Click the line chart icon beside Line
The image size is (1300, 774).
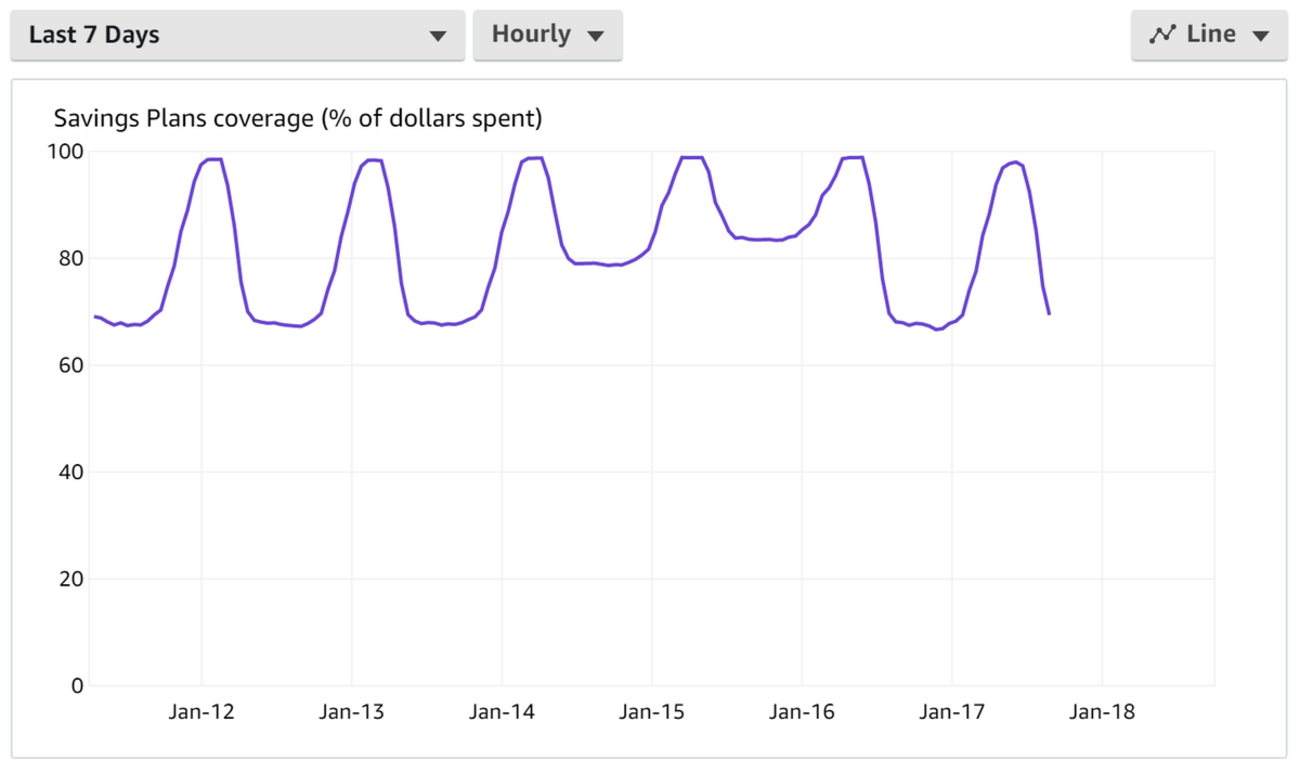pos(1162,35)
